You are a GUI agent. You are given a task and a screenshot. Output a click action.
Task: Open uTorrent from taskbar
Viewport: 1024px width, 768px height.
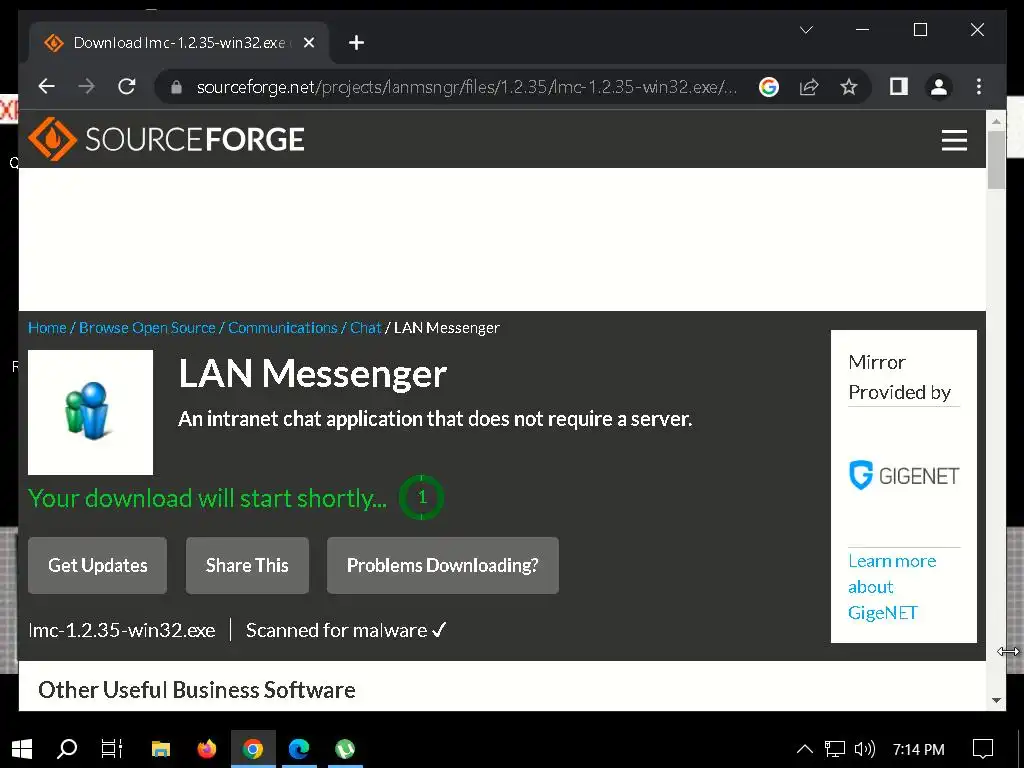345,749
